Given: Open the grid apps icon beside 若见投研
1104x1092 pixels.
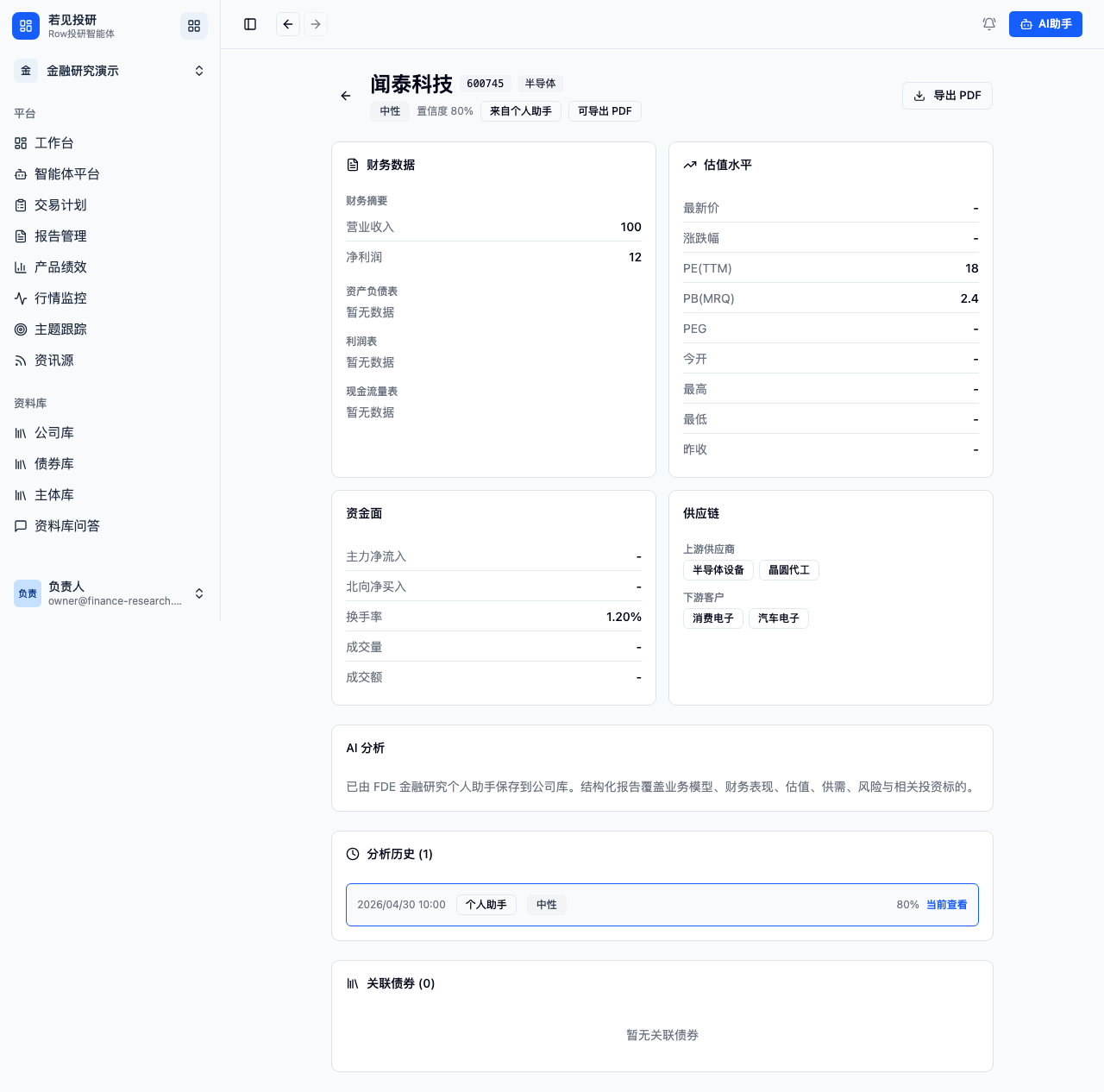Looking at the screenshot, I should click(194, 26).
